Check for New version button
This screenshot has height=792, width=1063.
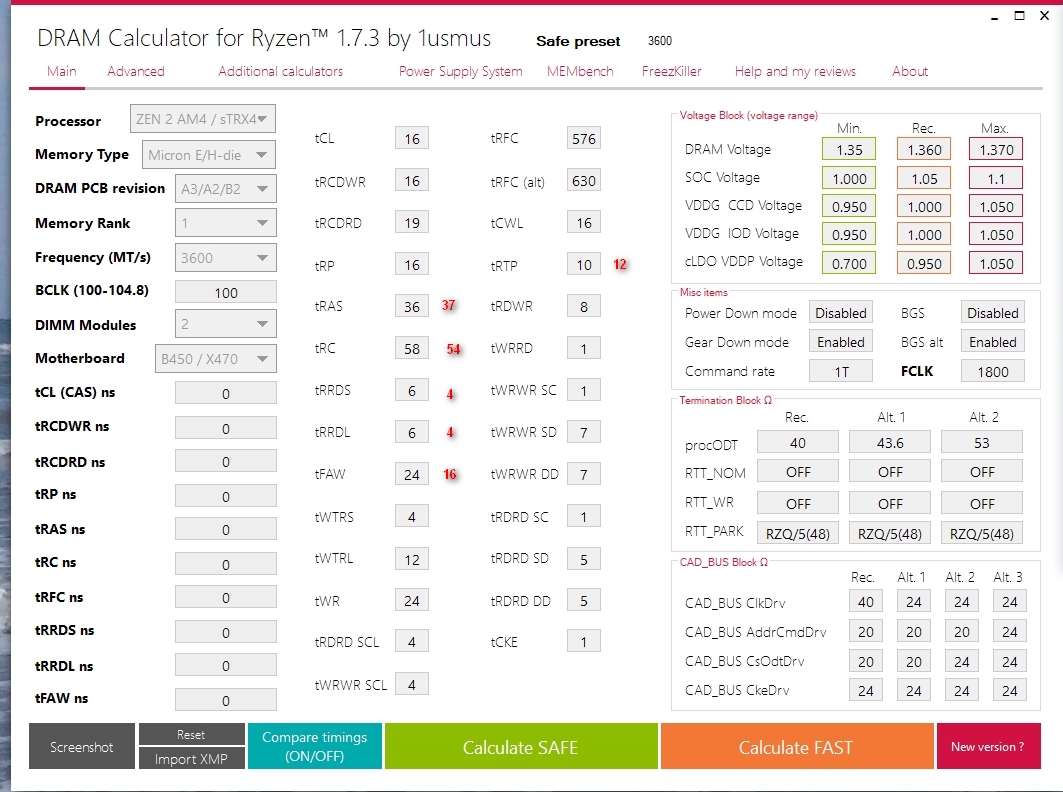pos(988,747)
